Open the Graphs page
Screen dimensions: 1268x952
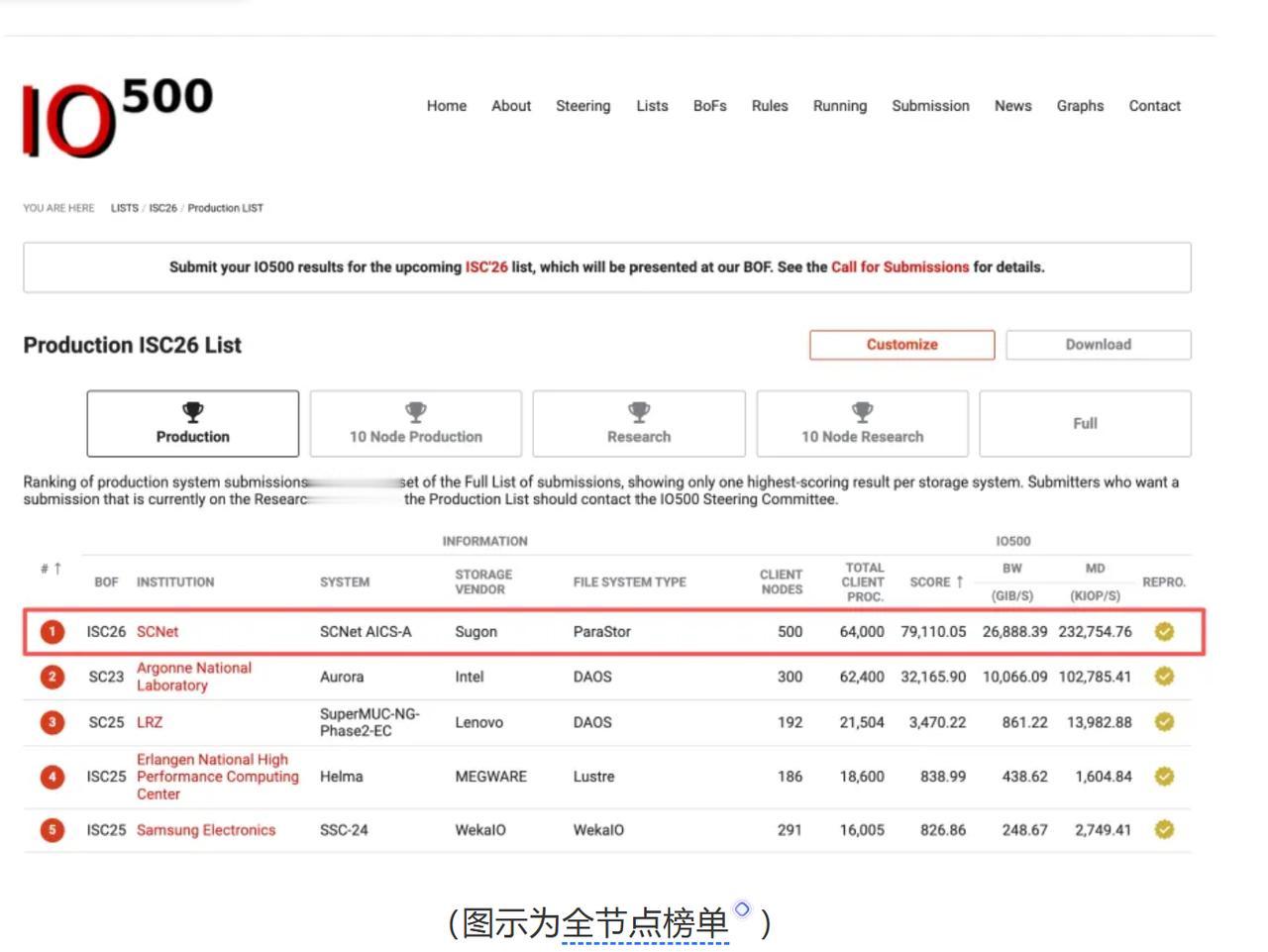click(1080, 106)
